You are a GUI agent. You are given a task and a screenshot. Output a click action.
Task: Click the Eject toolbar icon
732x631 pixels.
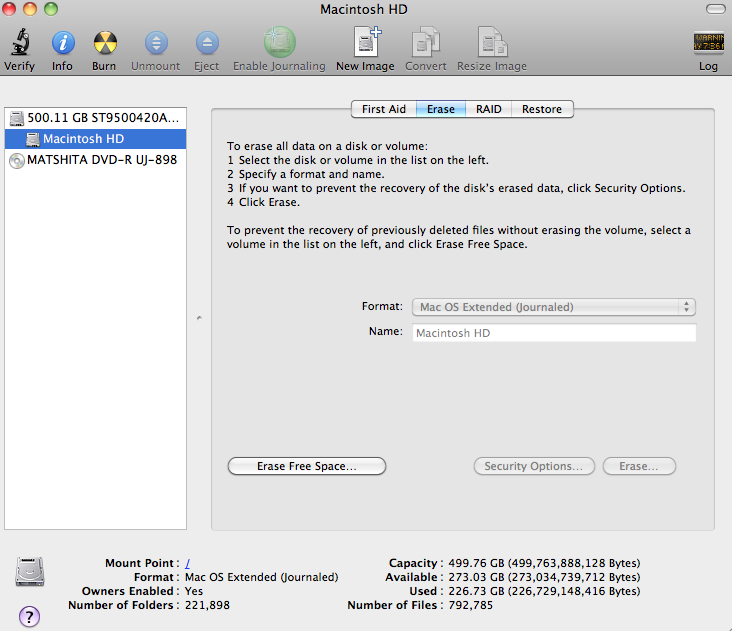point(207,43)
